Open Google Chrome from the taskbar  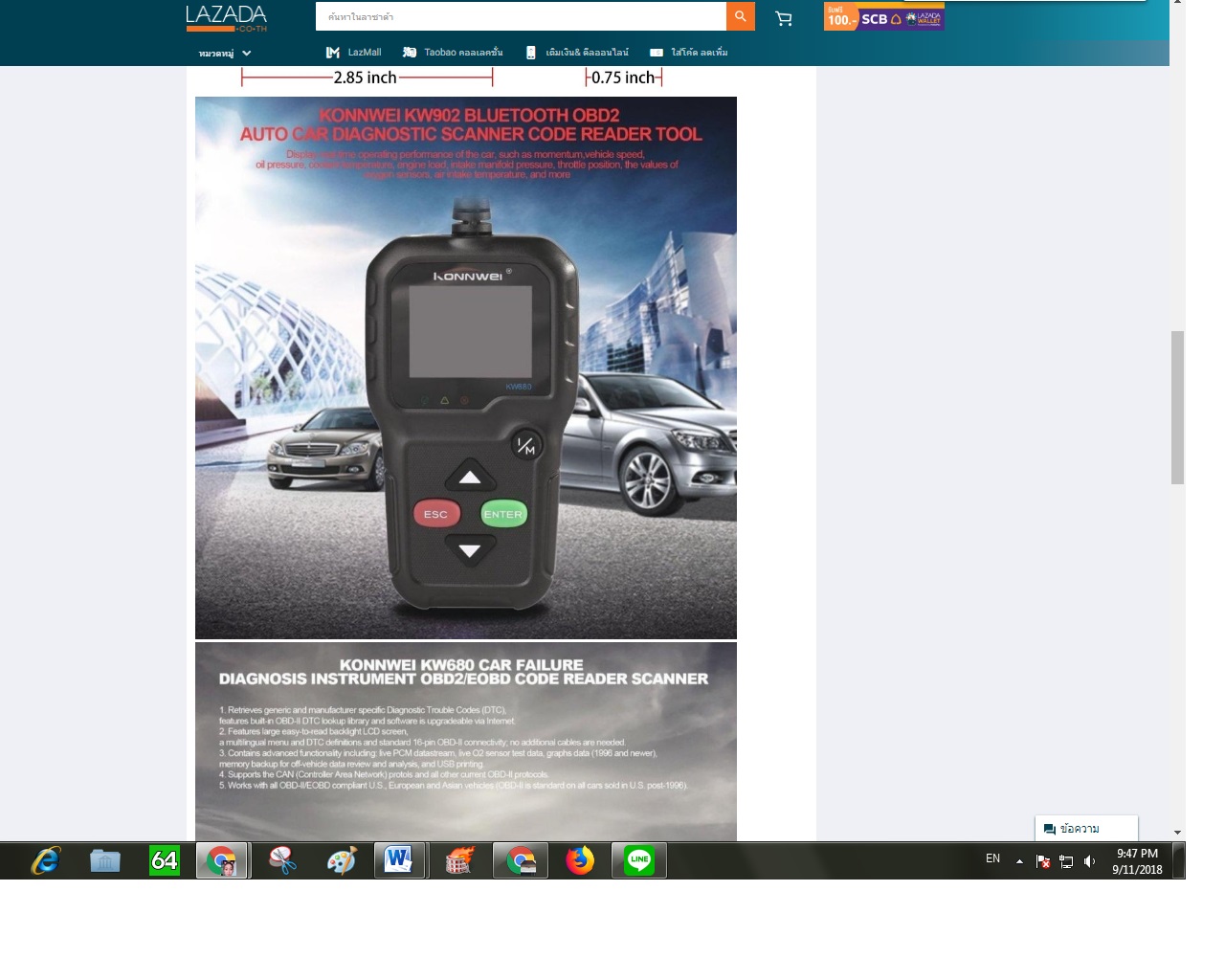223,860
